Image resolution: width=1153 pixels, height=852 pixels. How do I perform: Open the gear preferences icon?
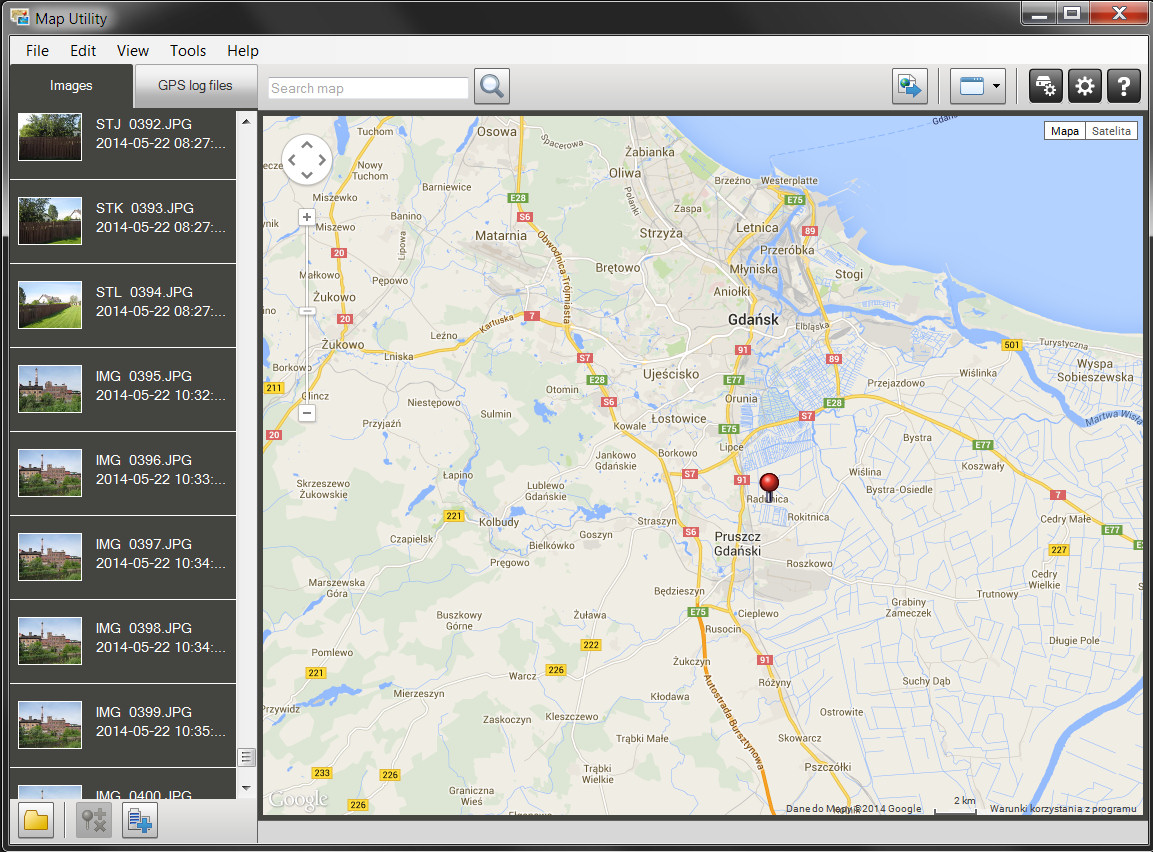click(x=1085, y=87)
